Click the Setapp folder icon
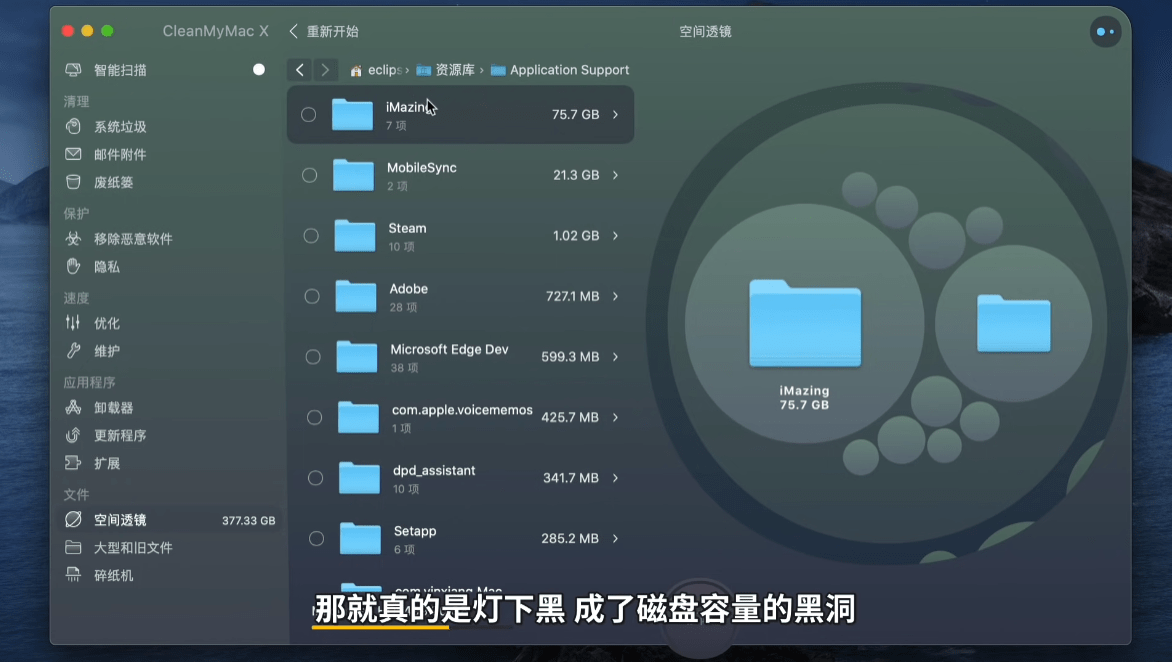Viewport: 1172px width, 662px height. pyautogui.click(x=360, y=538)
